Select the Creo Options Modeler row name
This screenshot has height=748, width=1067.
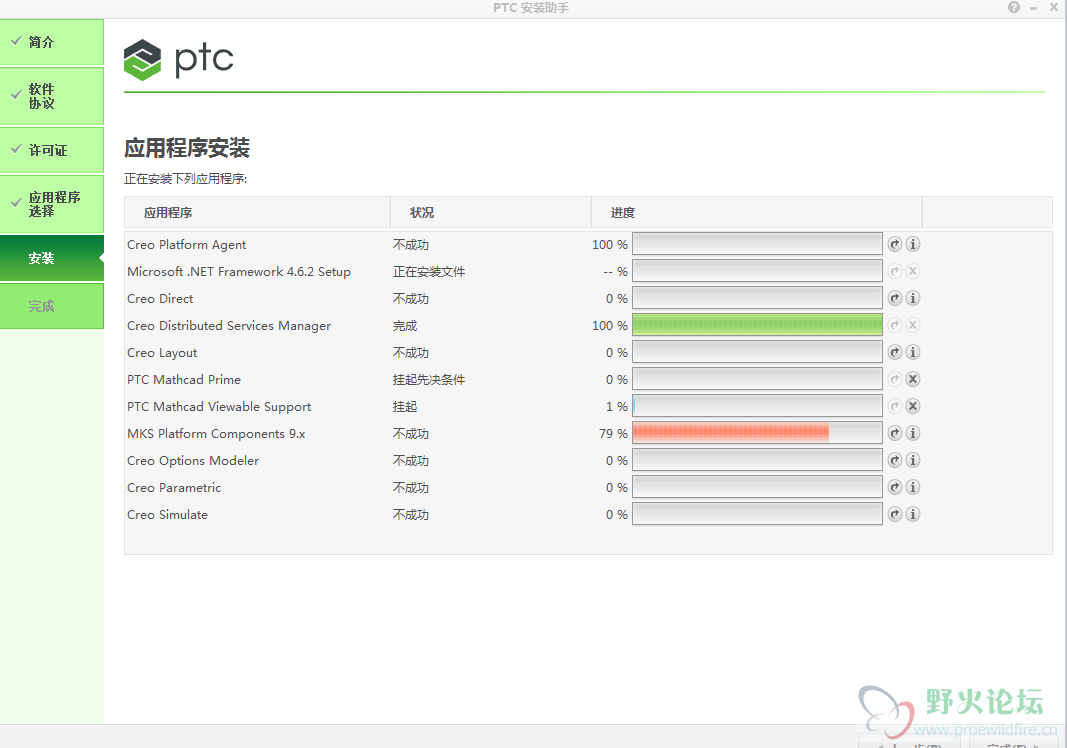[x=193, y=461]
